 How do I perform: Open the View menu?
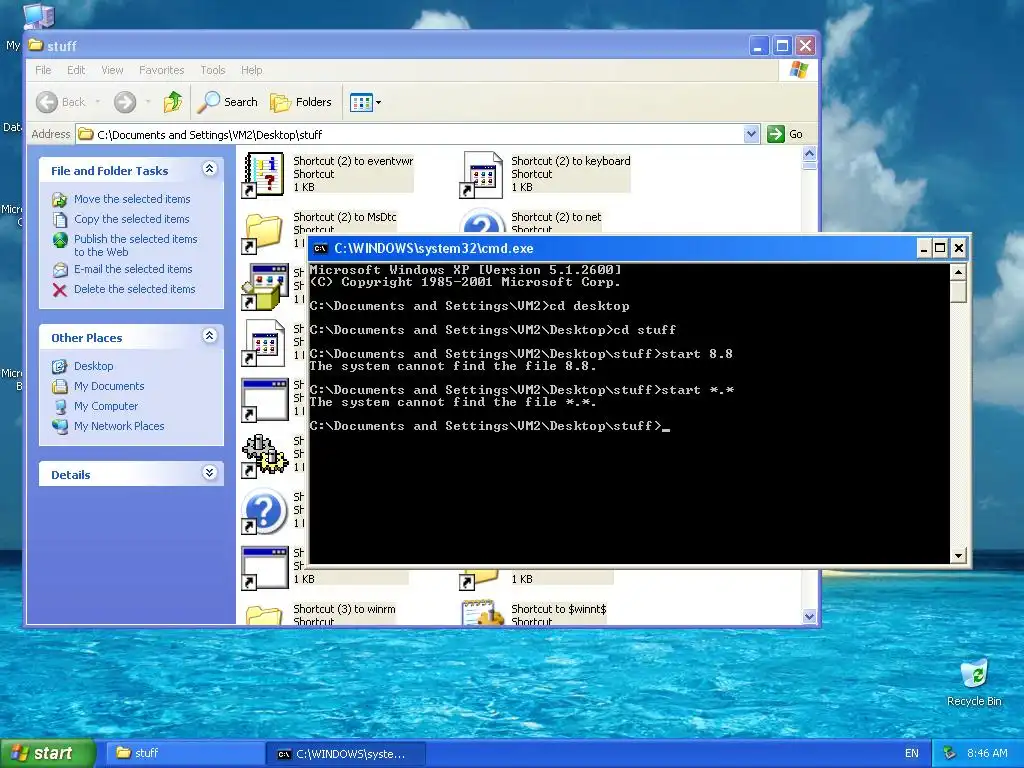click(112, 70)
